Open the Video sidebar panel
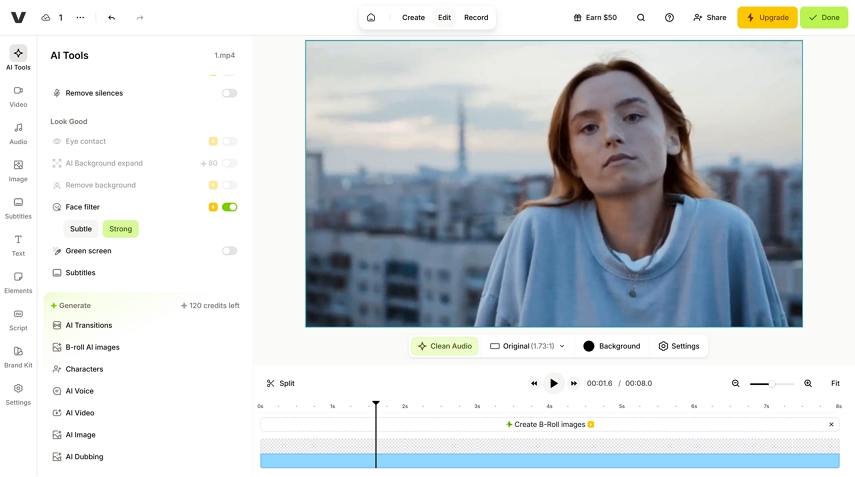 point(18,96)
